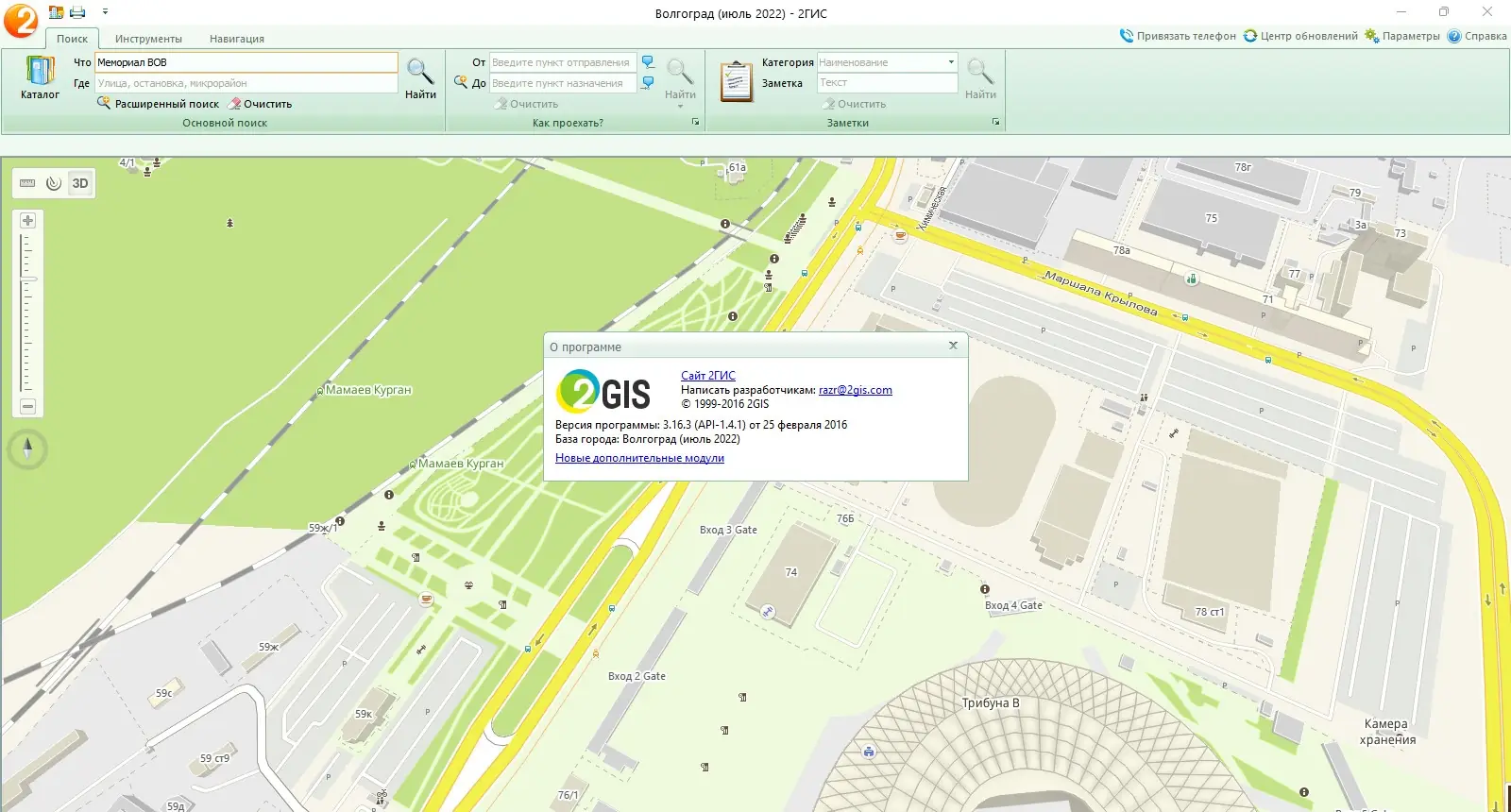Click Найти in the Заметки group

tap(980, 78)
